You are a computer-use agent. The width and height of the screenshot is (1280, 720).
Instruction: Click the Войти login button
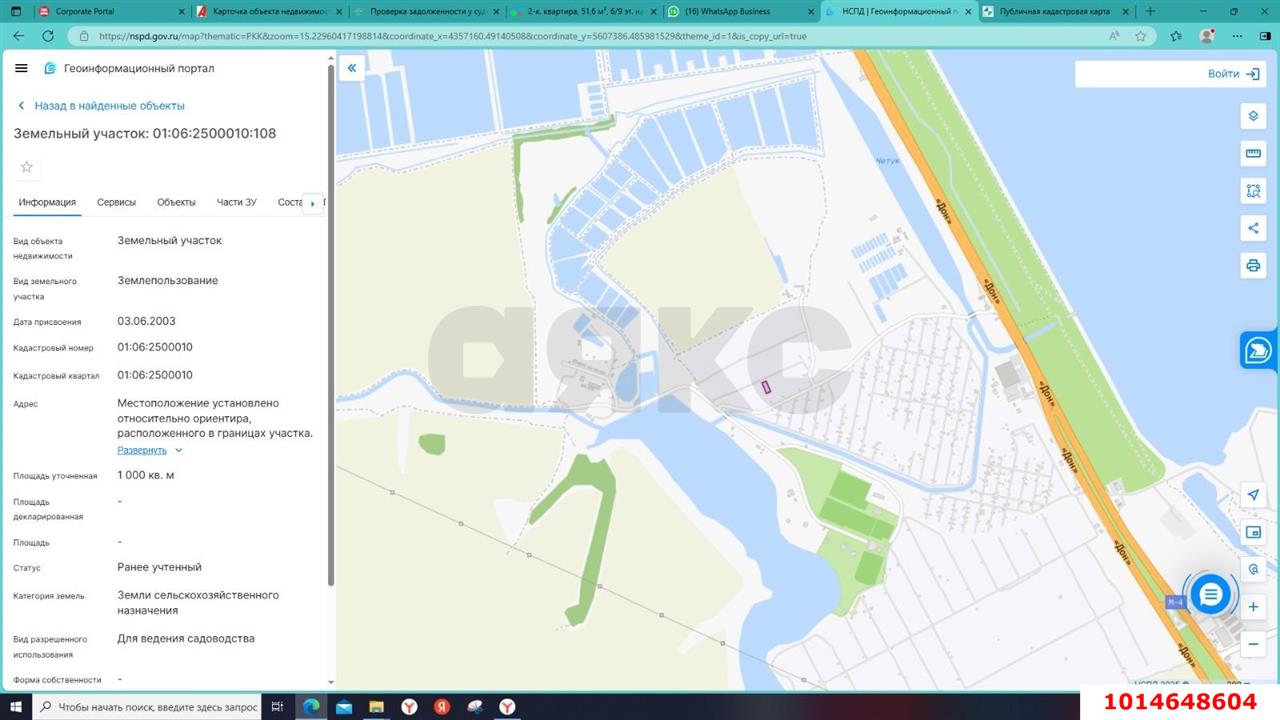[x=1233, y=74]
